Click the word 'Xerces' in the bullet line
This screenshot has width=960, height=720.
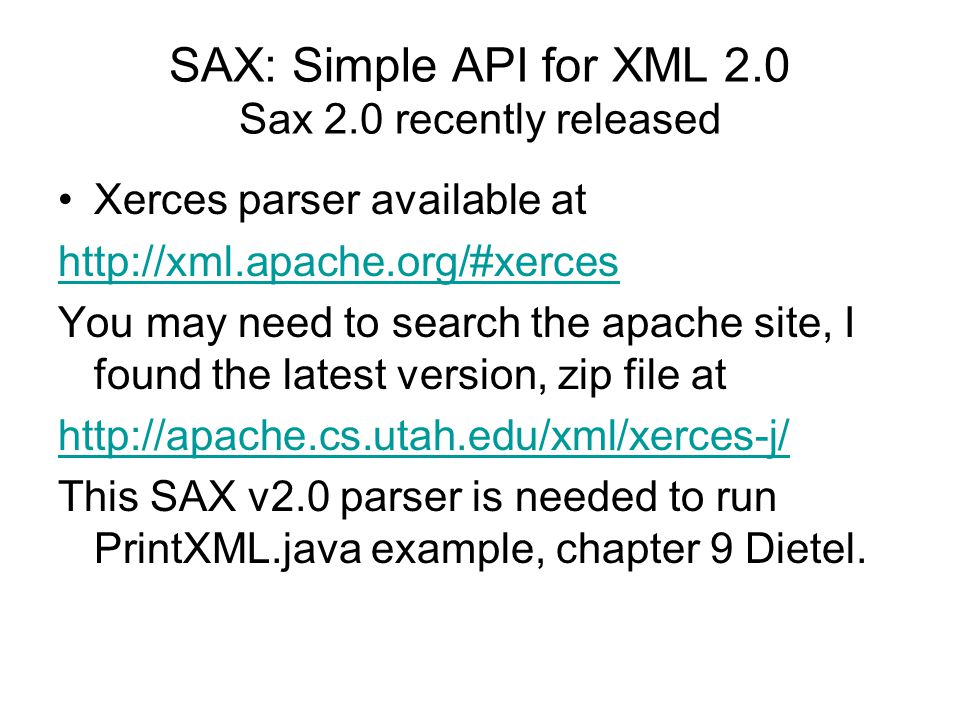(x=160, y=200)
